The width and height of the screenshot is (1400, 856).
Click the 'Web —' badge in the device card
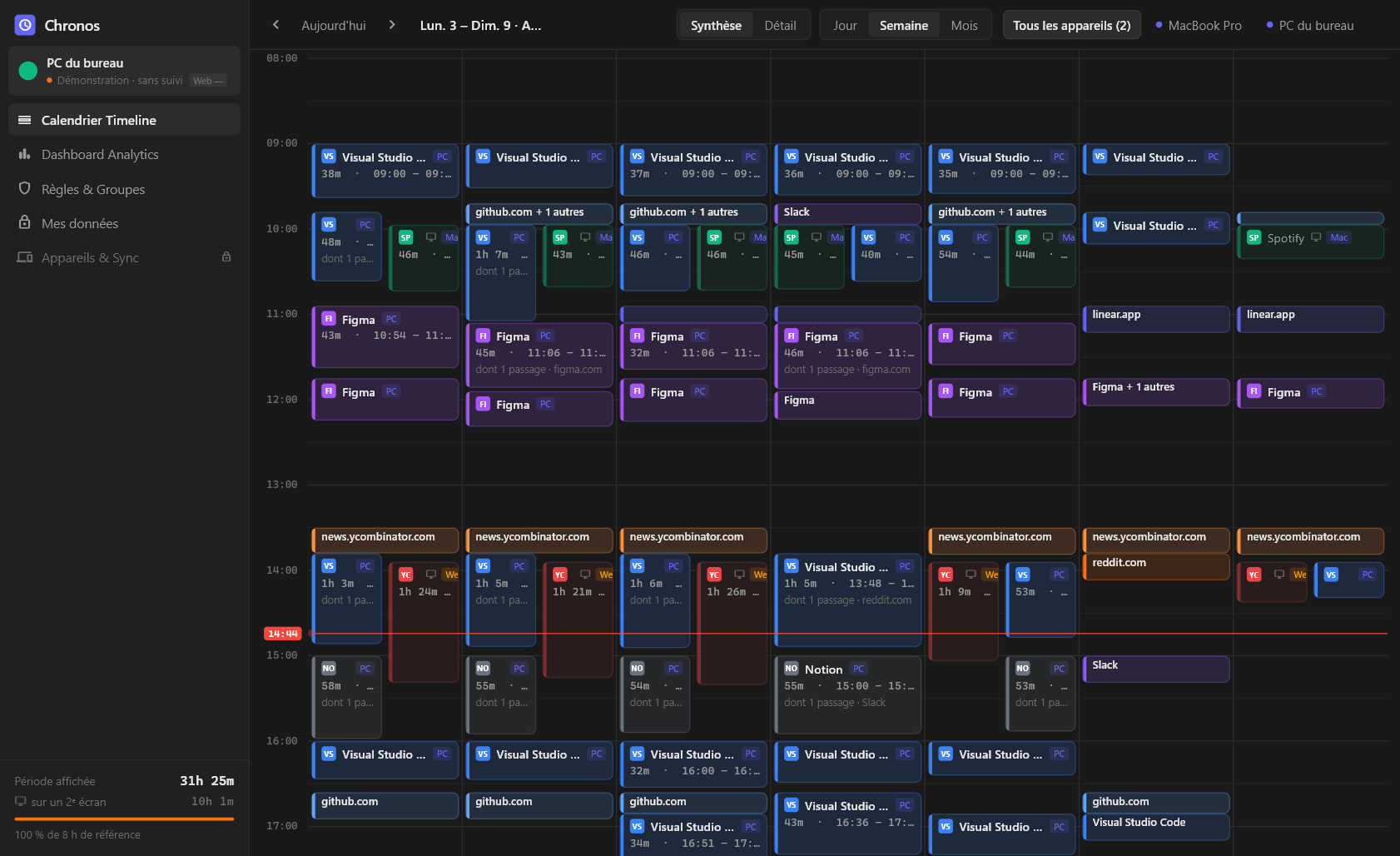pos(208,81)
